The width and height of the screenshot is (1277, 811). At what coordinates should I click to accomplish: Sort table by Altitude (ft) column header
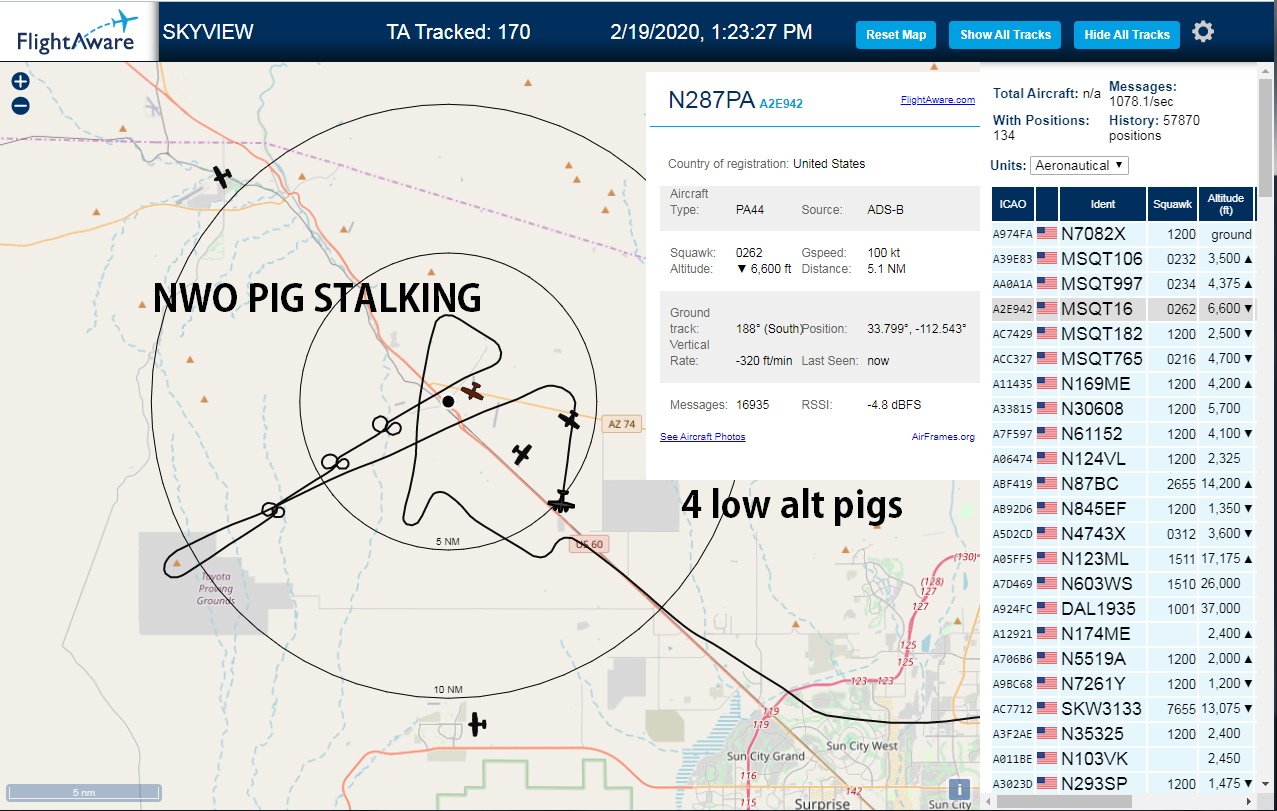[1225, 204]
